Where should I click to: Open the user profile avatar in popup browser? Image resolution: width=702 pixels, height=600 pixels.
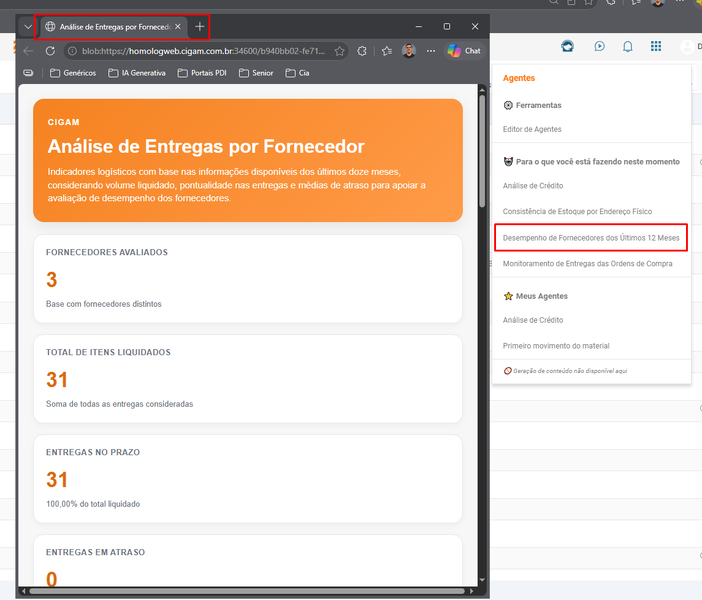click(x=409, y=51)
